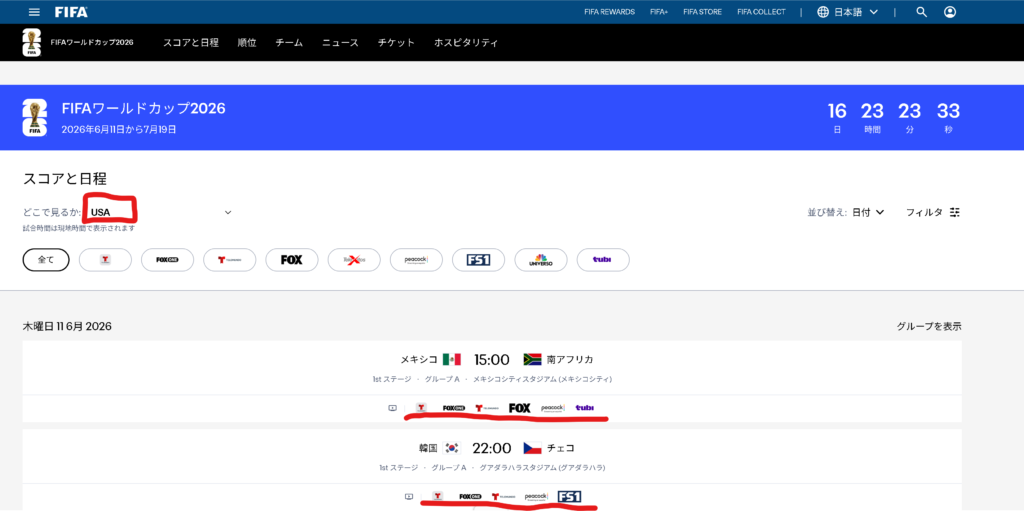Click Czech flag in the 22:00 match
Image resolution: width=1024 pixels, height=511 pixels.
(x=532, y=448)
